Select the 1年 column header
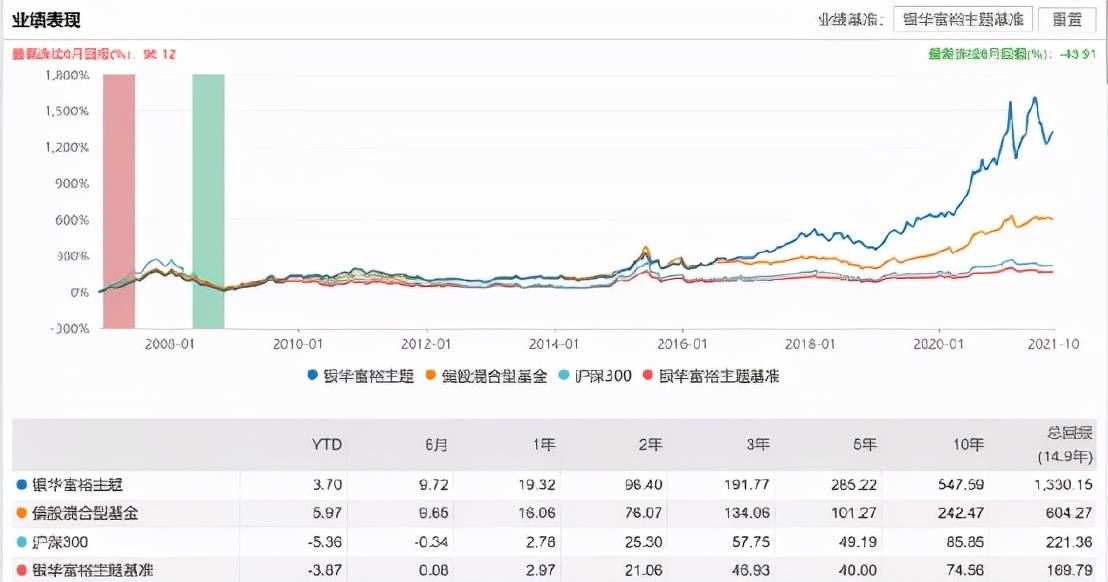 point(544,444)
